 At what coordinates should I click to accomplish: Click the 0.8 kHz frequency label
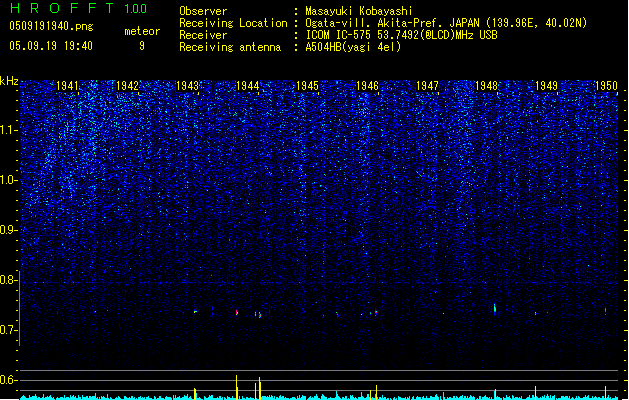[x=8, y=280]
